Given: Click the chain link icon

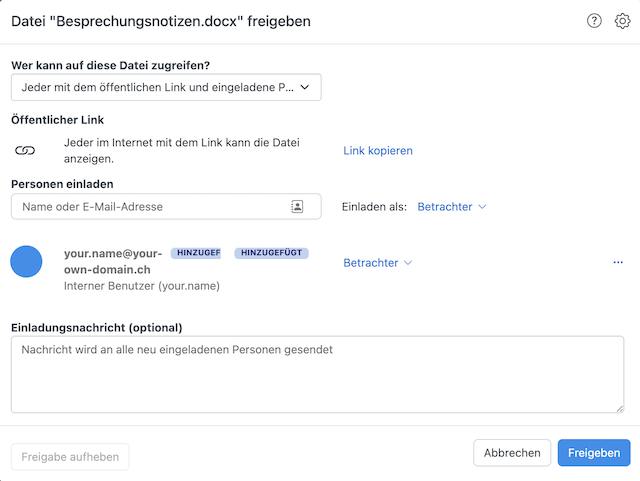Looking at the screenshot, I should tap(25, 151).
